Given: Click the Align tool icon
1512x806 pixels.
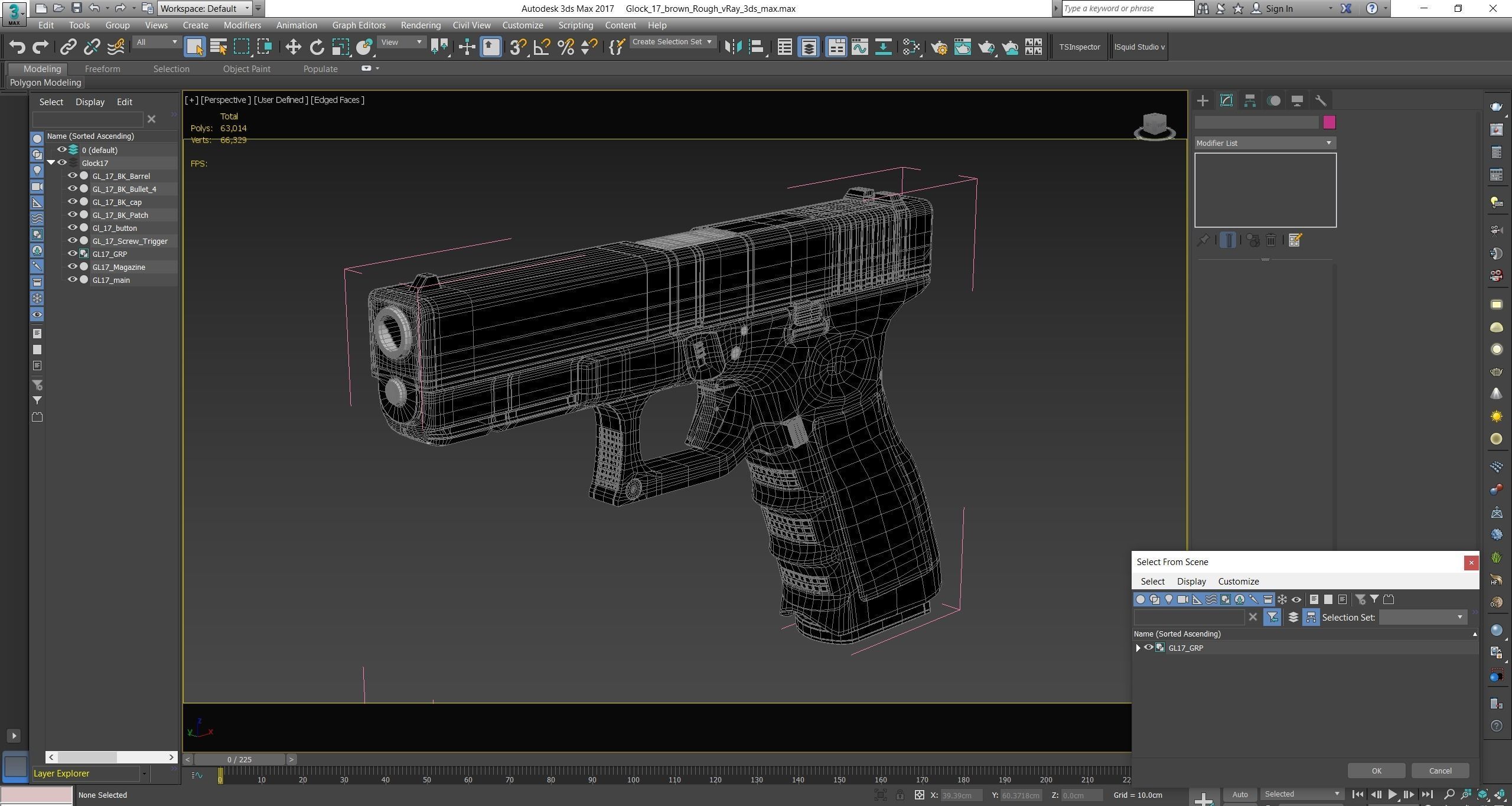Looking at the screenshot, I should 757,47.
